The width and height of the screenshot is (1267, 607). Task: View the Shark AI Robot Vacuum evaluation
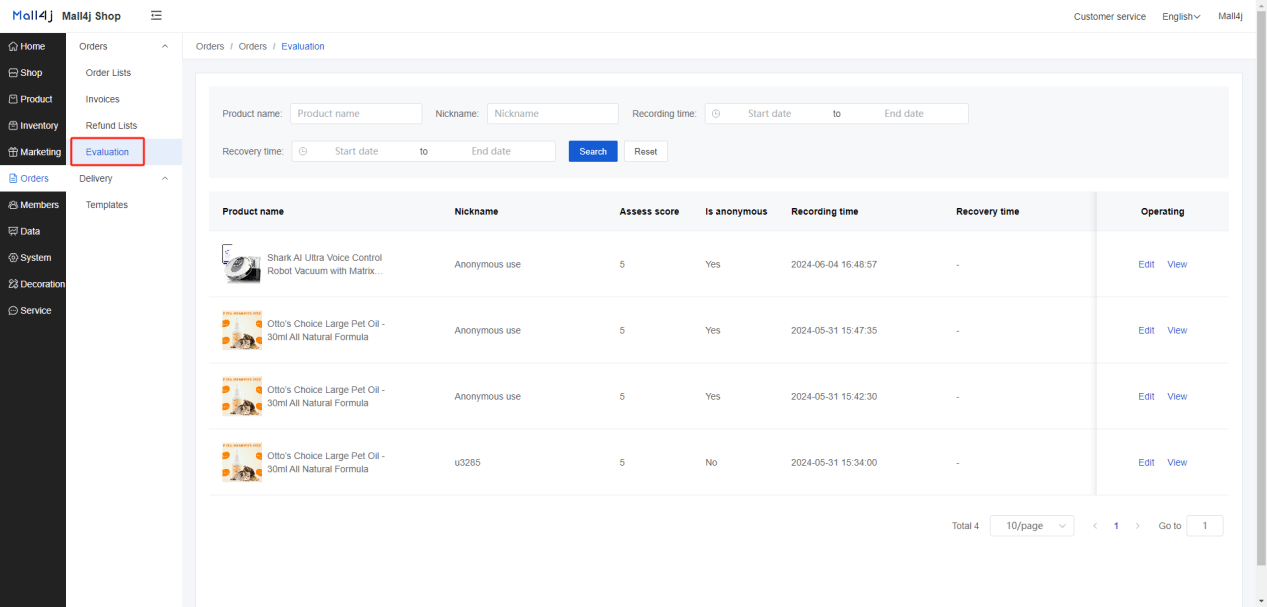pos(1177,265)
